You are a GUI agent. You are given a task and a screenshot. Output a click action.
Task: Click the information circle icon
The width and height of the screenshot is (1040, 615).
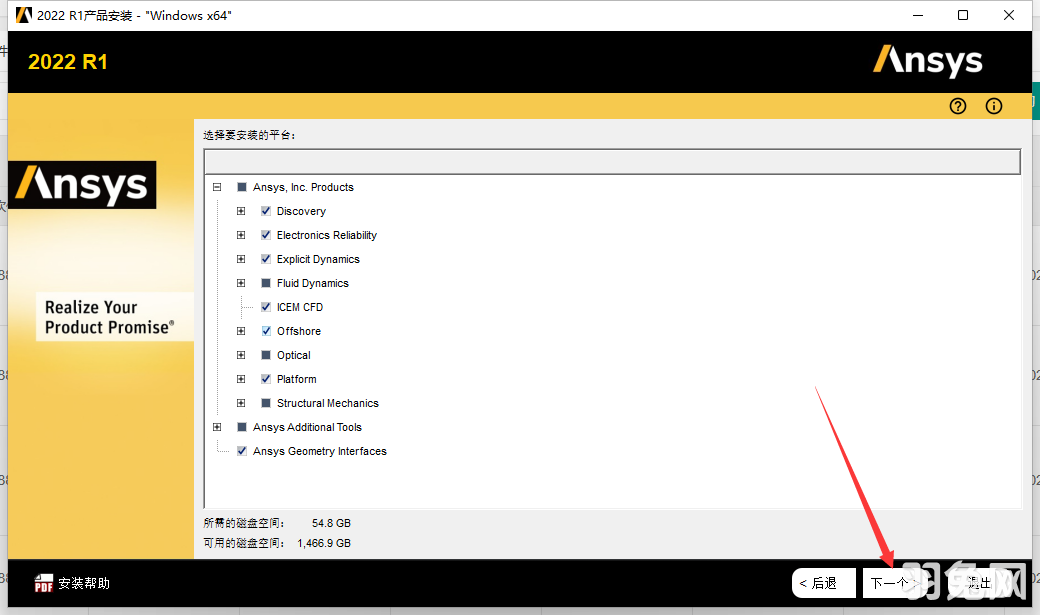coord(993,105)
